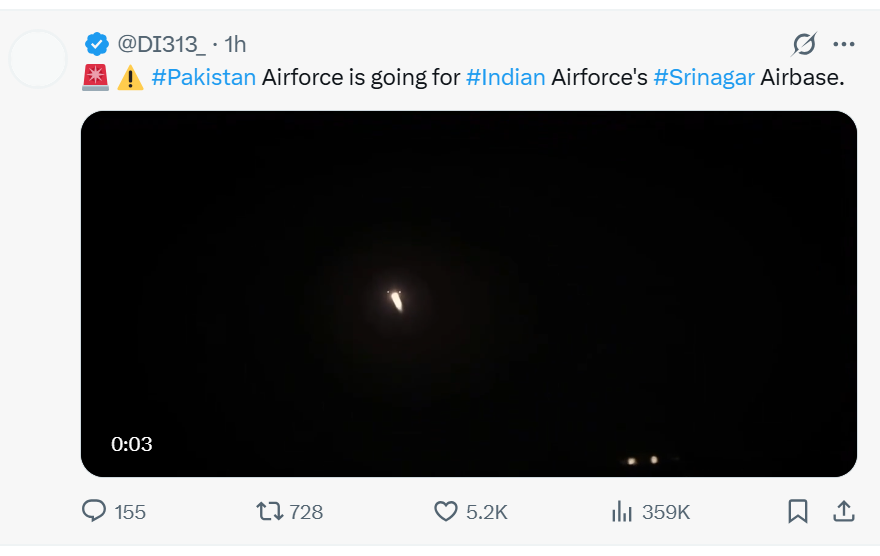Click the blue verified badge
This screenshot has height=556, width=880.
pyautogui.click(x=97, y=44)
